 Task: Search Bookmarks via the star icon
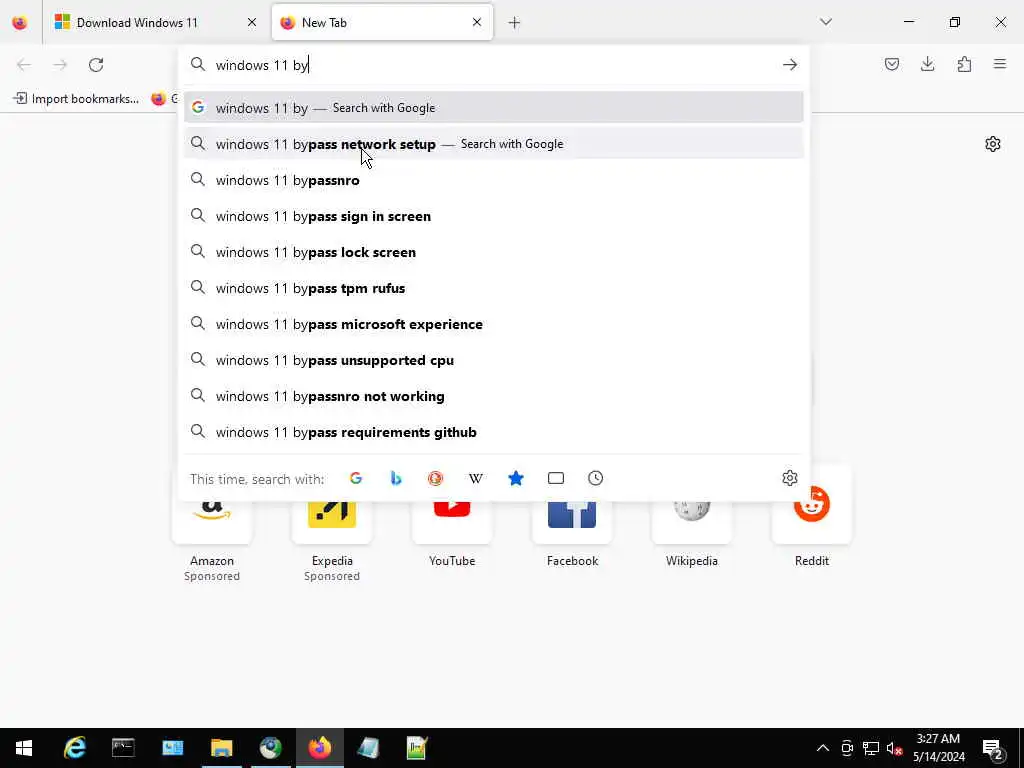click(515, 478)
